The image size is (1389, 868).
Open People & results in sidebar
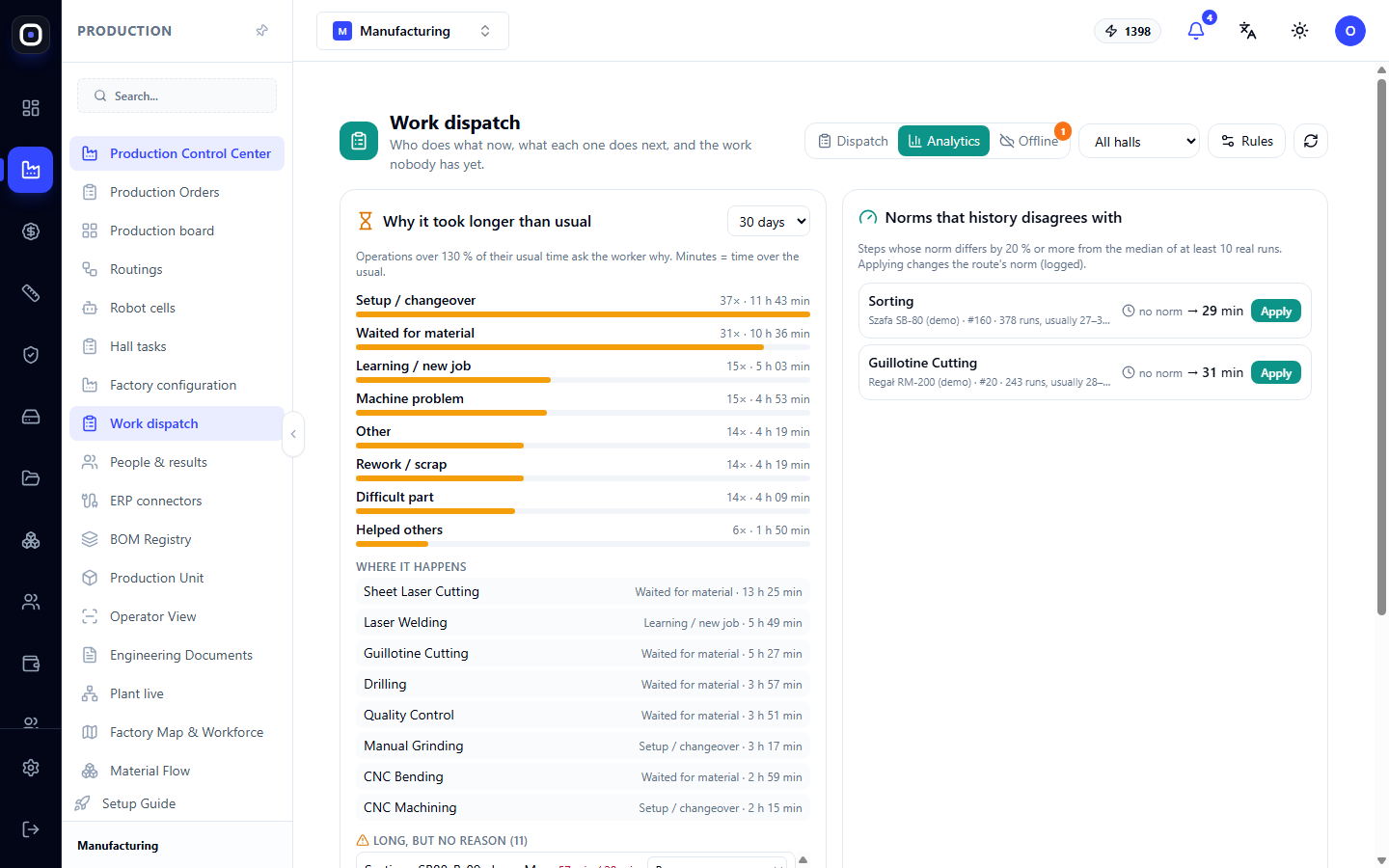click(177, 462)
